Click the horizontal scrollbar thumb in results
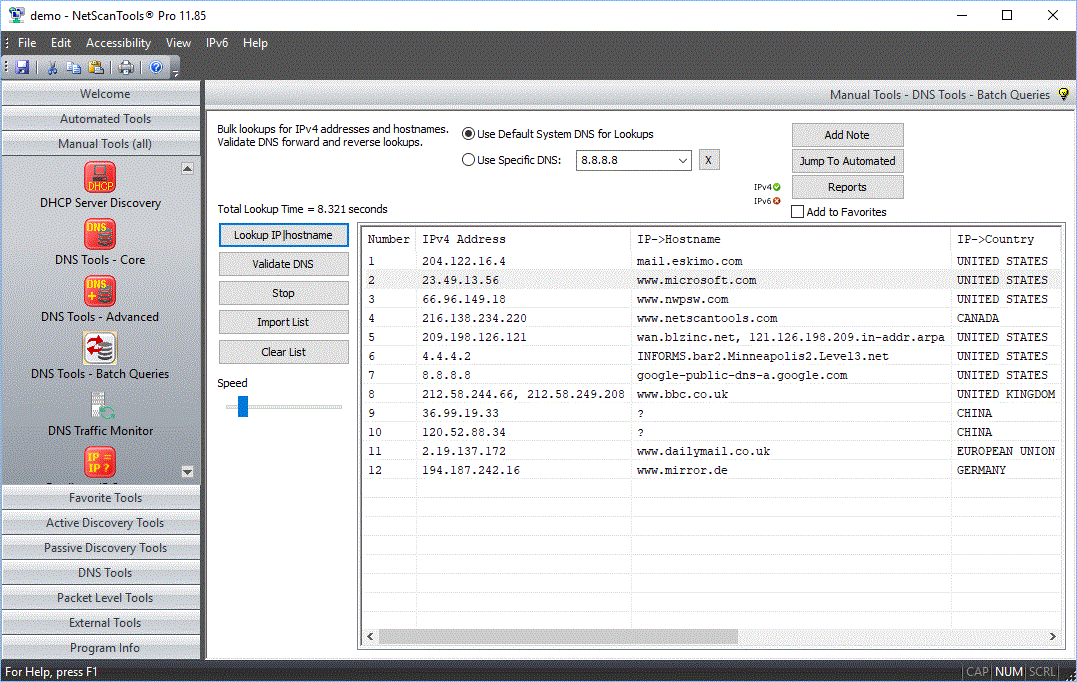 (x=558, y=637)
